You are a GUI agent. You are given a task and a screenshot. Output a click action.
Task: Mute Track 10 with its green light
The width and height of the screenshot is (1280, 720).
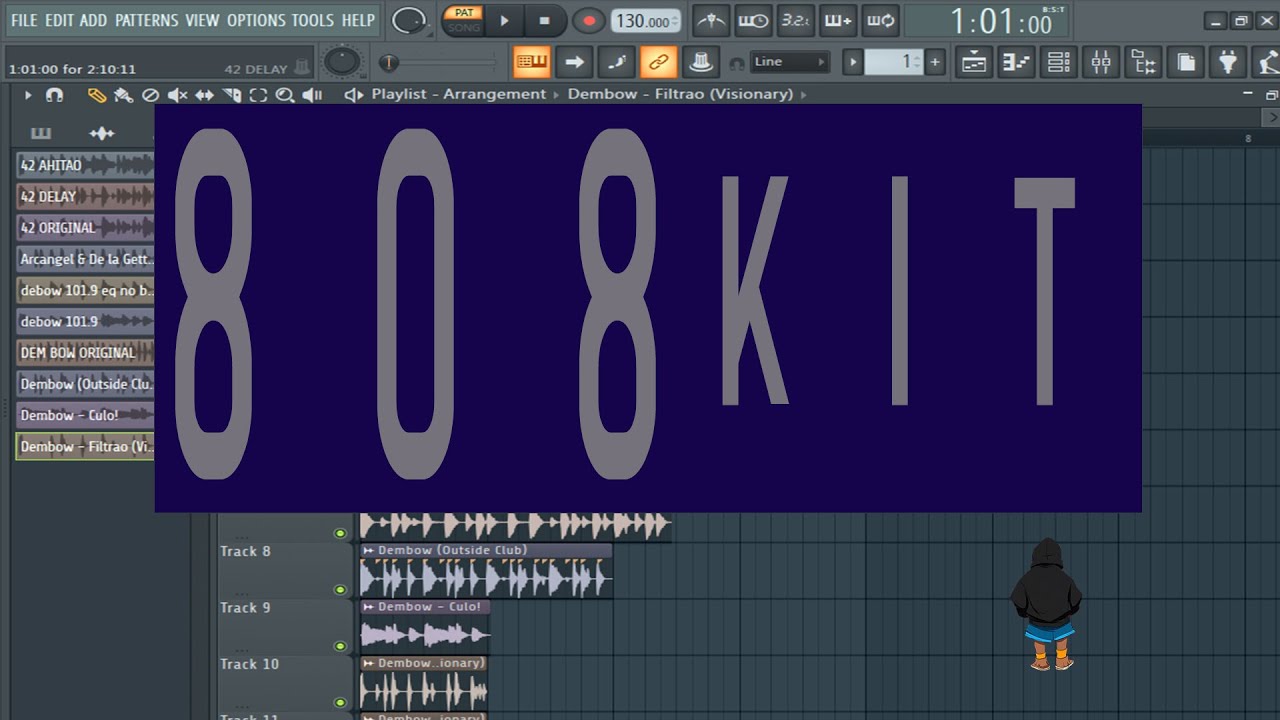(340, 702)
